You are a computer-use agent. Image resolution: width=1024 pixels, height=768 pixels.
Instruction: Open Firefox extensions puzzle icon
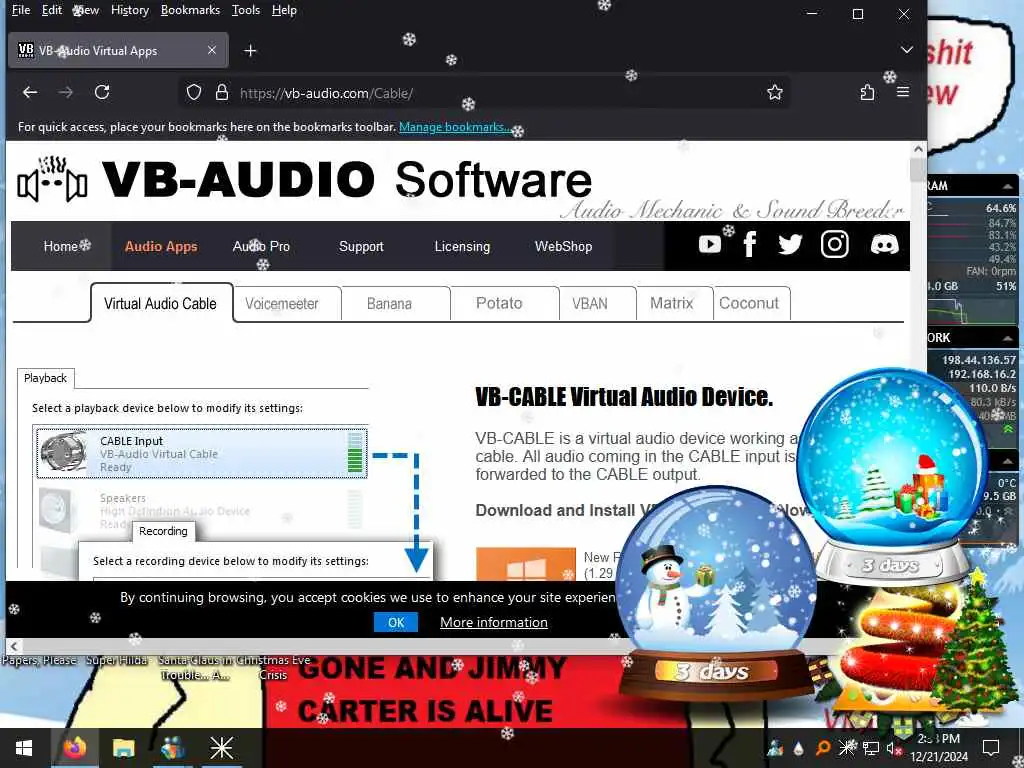click(x=867, y=92)
